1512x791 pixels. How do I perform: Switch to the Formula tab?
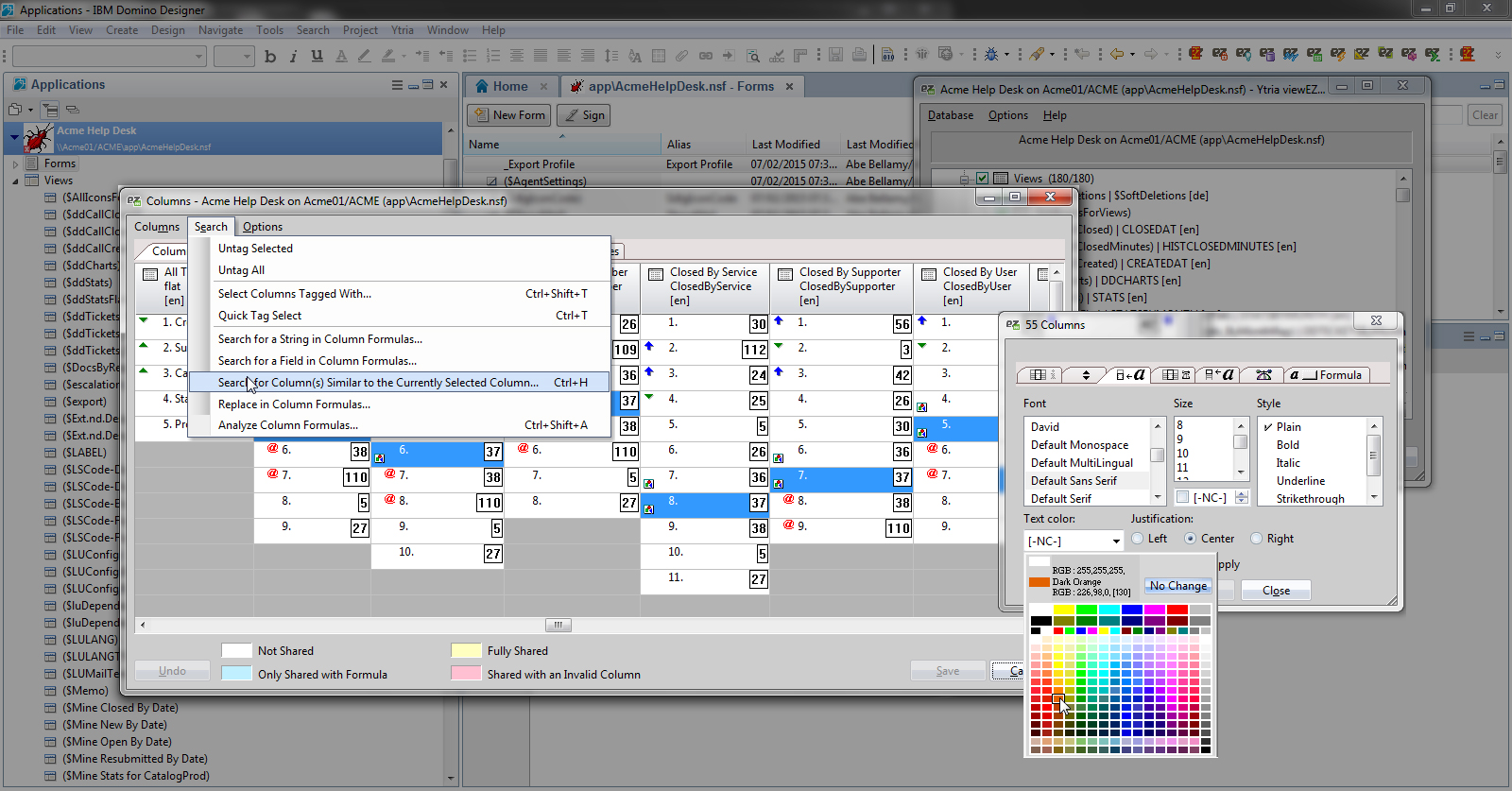[x=1327, y=375]
